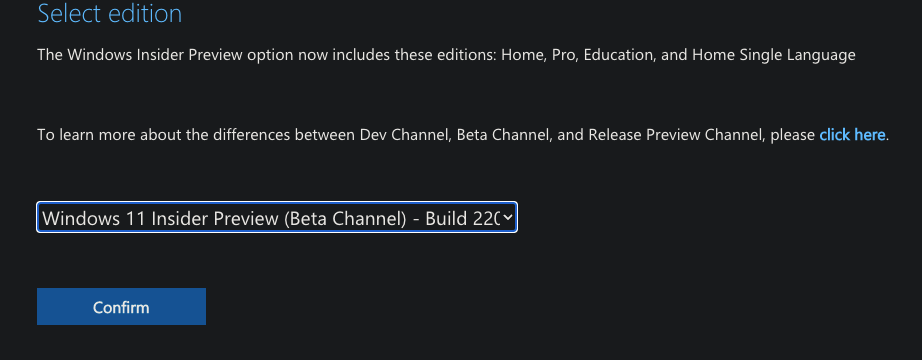Open the Windows 11 Insider Preview edition dropdown
This screenshot has width=922, height=360.
click(x=277, y=218)
